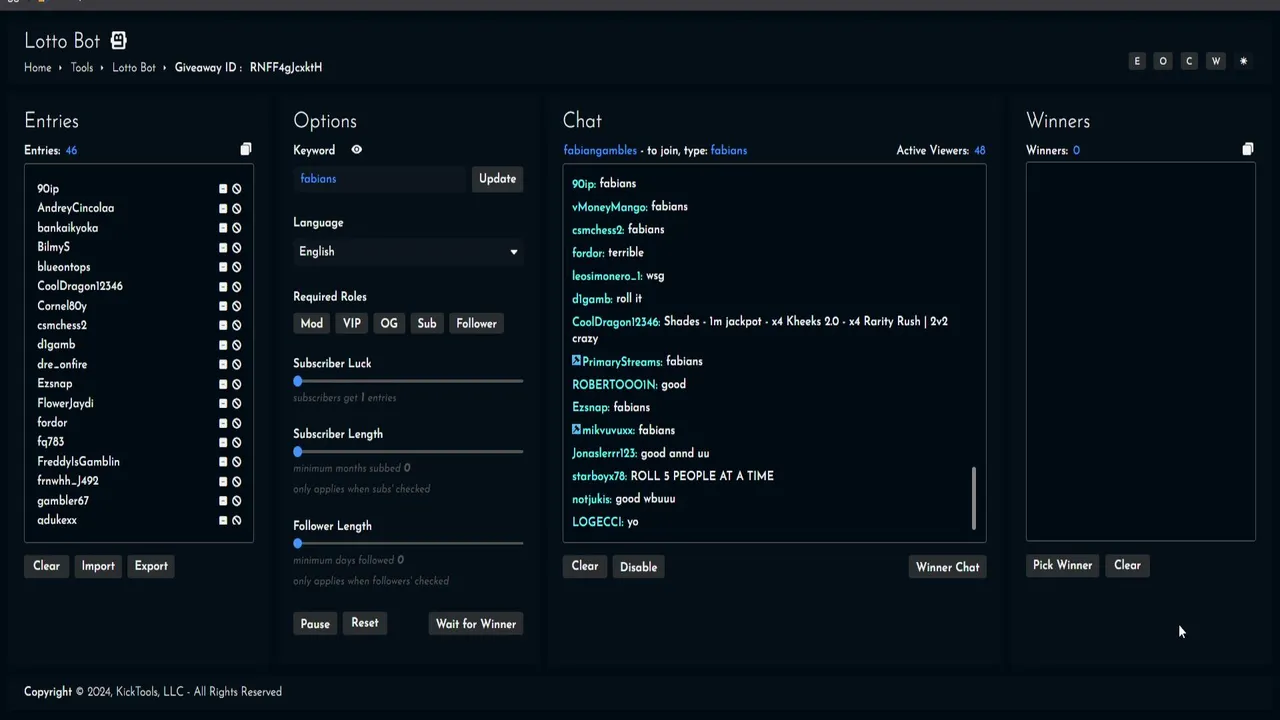
Task: Ban Cornel80y with block icon
Action: (x=237, y=306)
